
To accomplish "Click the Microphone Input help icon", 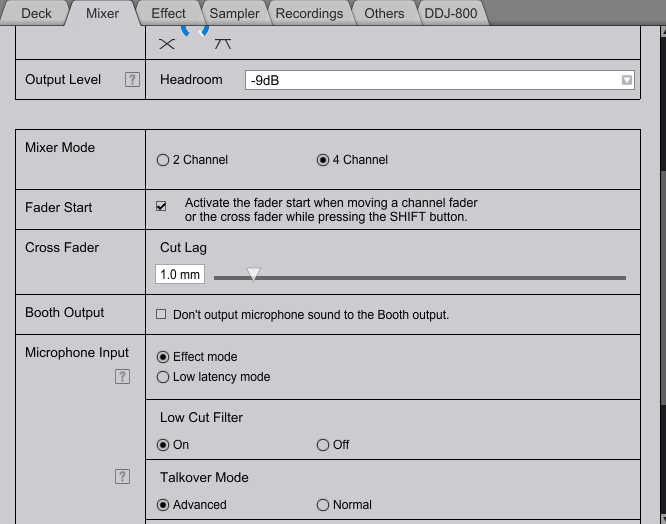I will pos(122,377).
